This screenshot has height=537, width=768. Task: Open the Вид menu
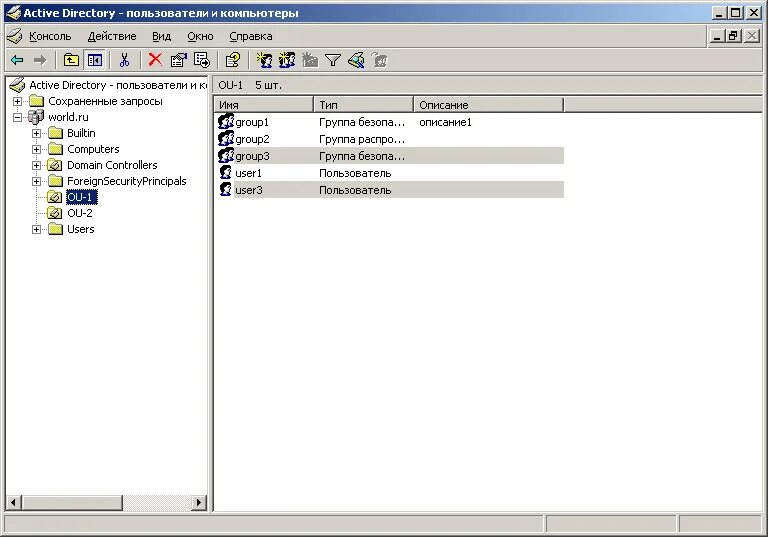(x=161, y=36)
